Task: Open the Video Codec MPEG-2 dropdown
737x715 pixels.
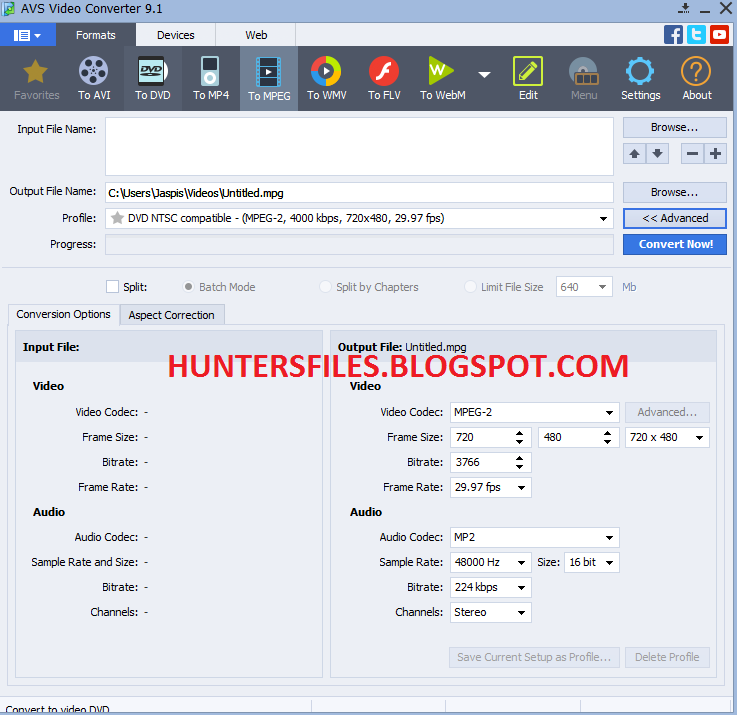Action: click(535, 412)
